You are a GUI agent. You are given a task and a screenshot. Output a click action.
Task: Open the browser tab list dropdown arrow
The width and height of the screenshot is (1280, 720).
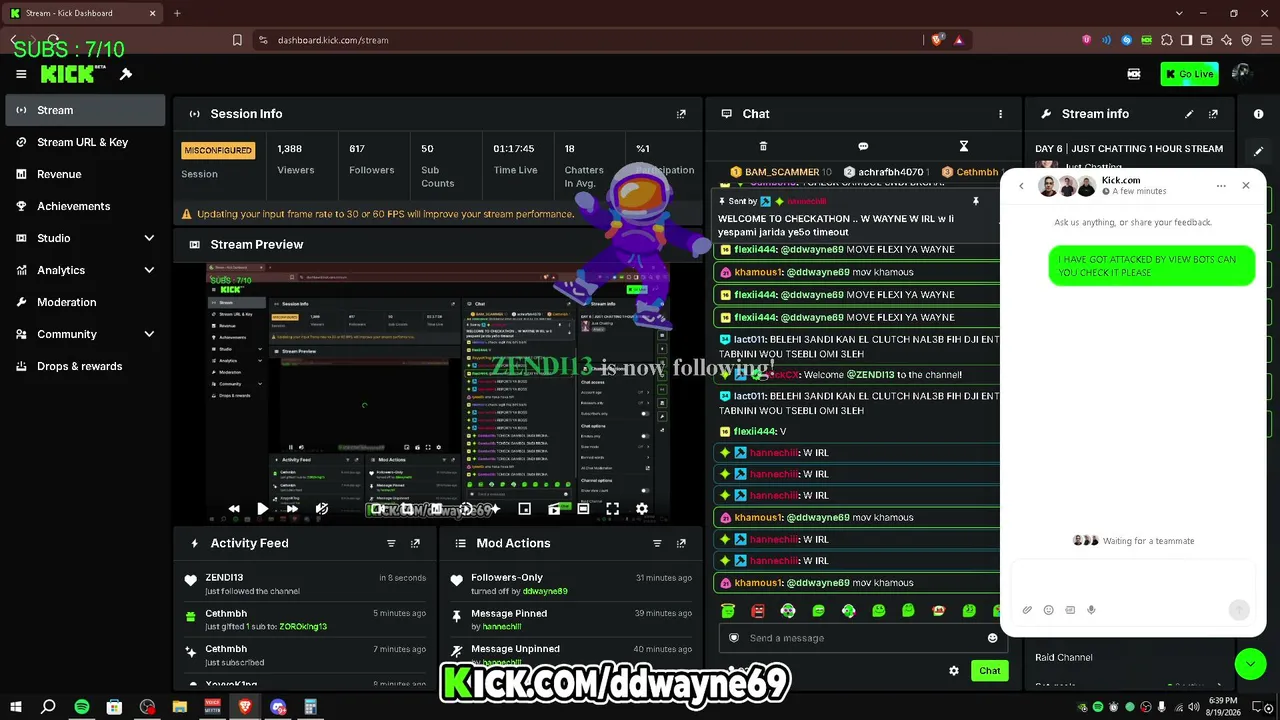(1180, 13)
